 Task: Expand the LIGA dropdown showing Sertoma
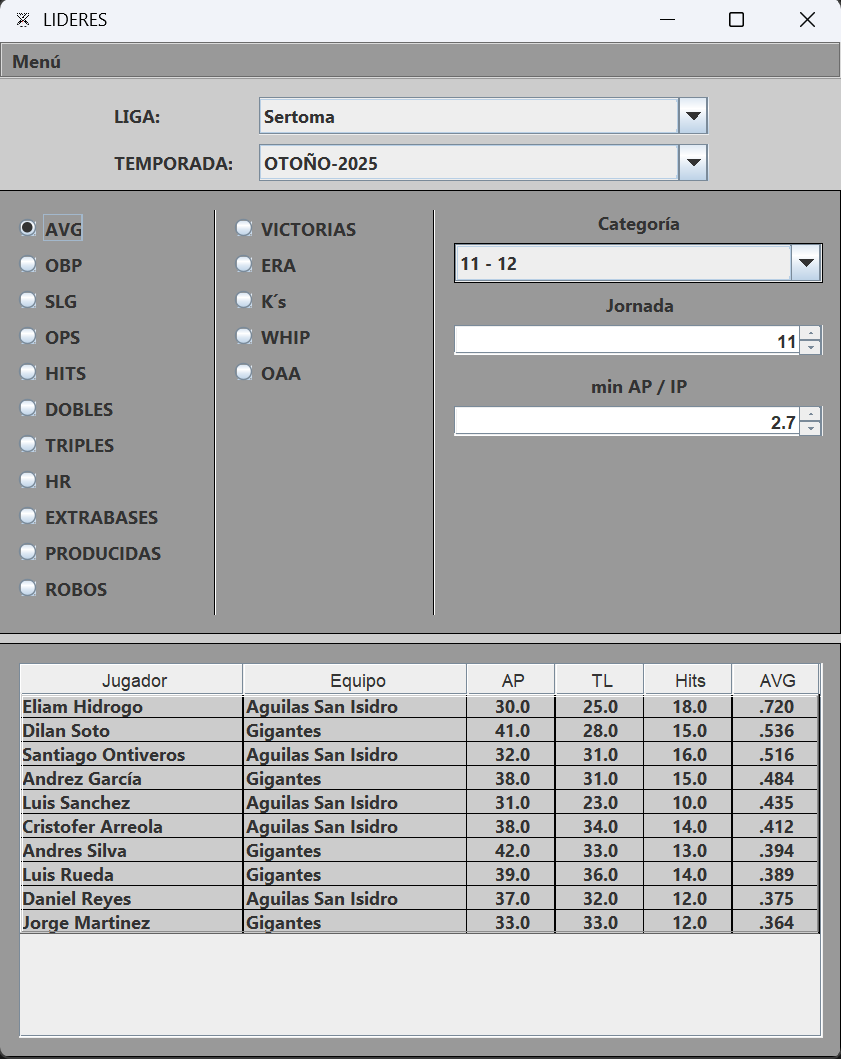click(x=693, y=116)
